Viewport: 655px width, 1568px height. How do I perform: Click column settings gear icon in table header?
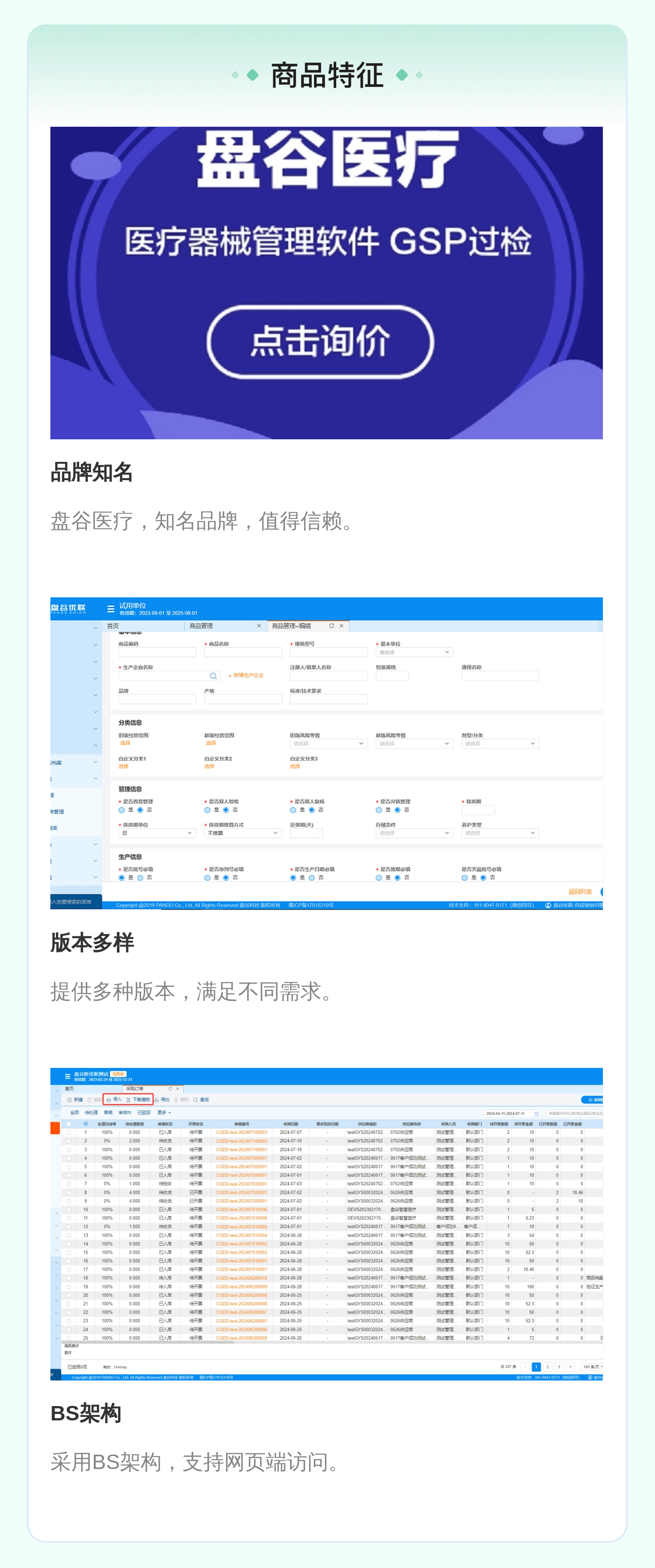pyautogui.click(x=86, y=1123)
